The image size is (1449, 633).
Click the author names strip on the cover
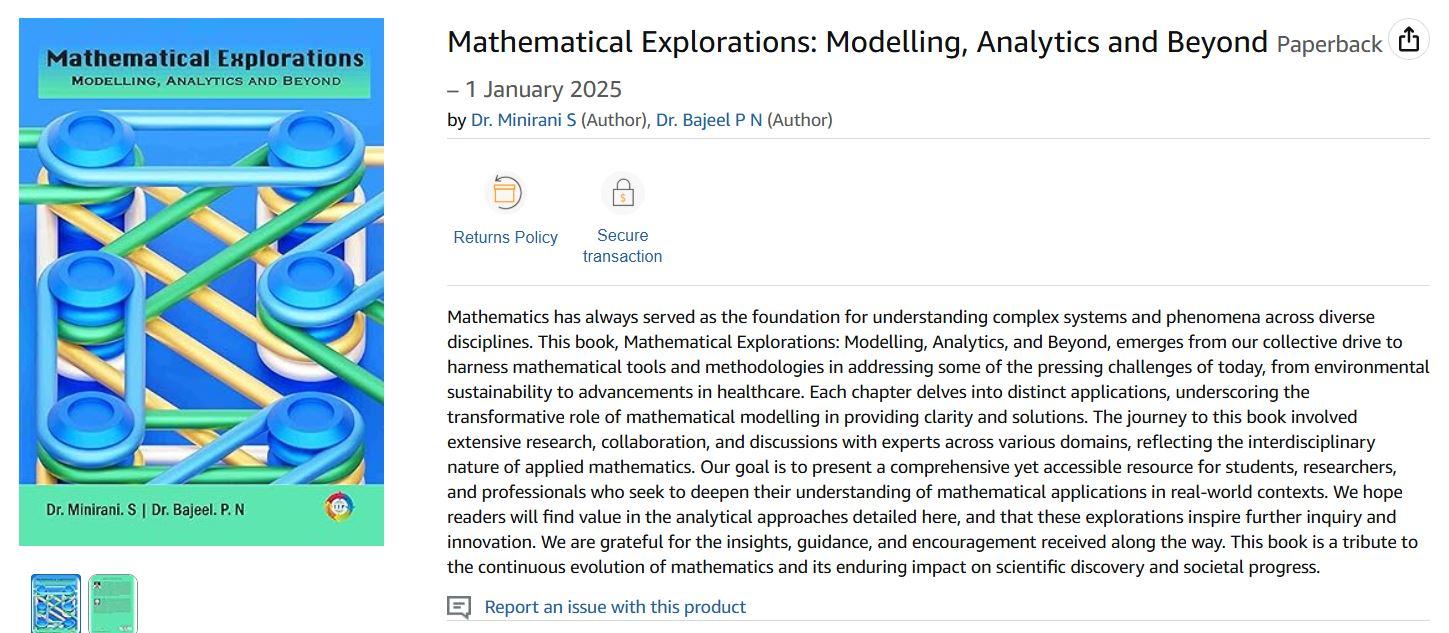tap(146, 510)
